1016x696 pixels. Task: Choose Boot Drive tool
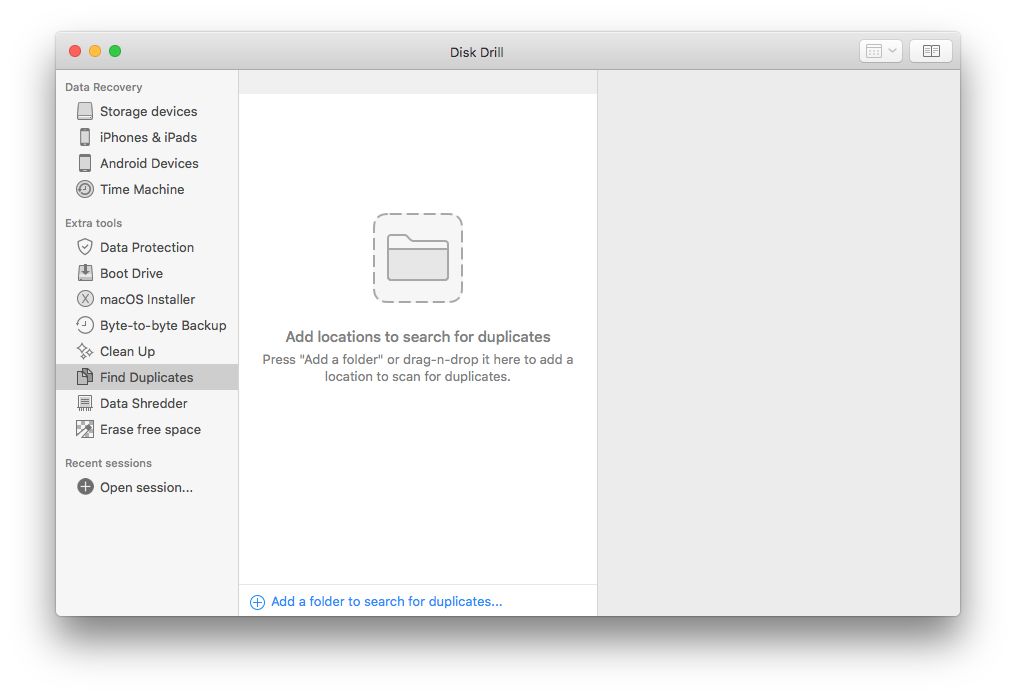click(147, 273)
